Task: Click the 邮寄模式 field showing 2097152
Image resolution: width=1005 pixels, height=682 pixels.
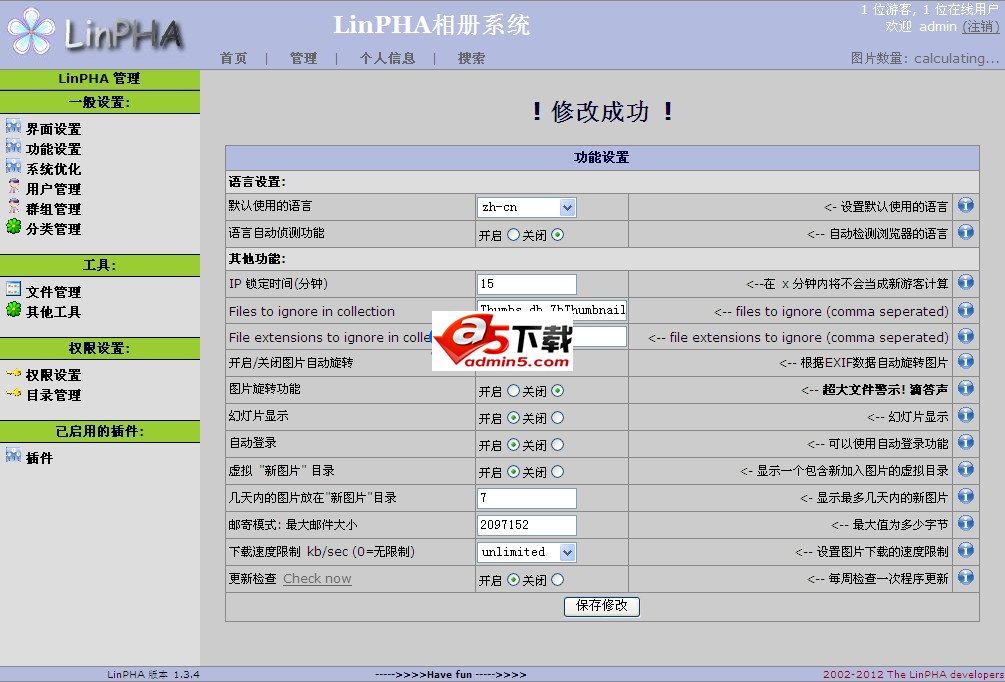Action: [x=527, y=525]
